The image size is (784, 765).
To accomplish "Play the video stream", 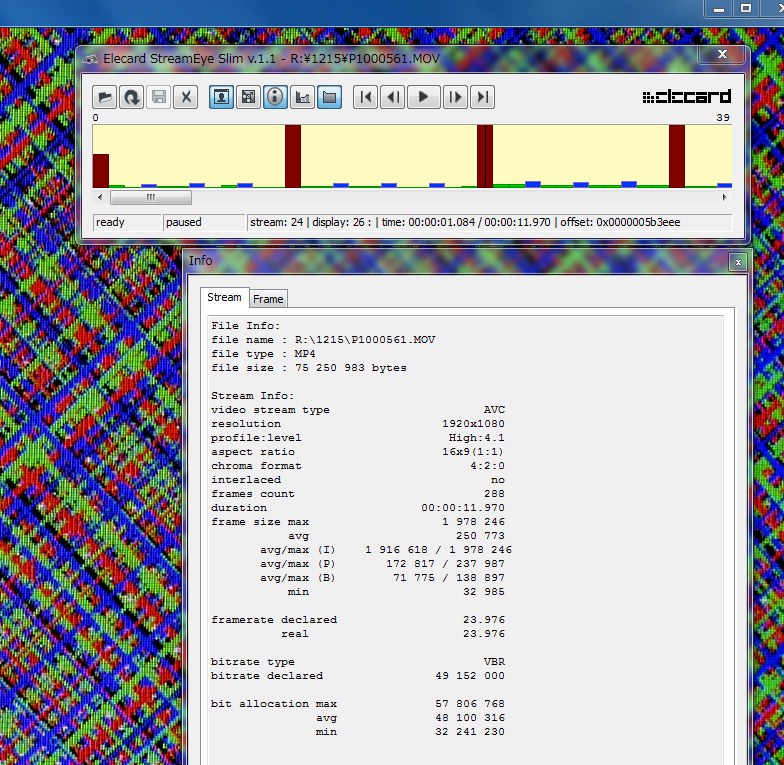I will click(424, 97).
